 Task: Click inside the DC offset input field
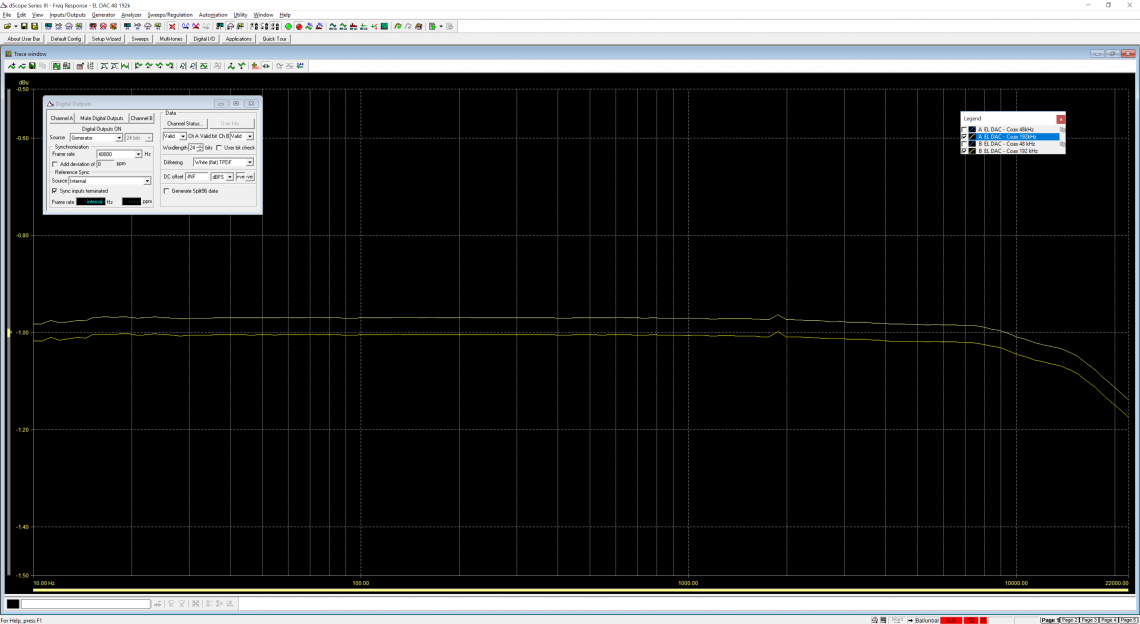196,177
